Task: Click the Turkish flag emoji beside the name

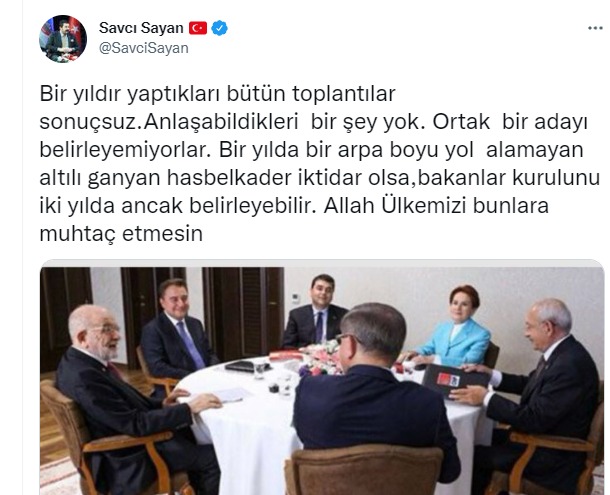Action: click(x=198, y=28)
